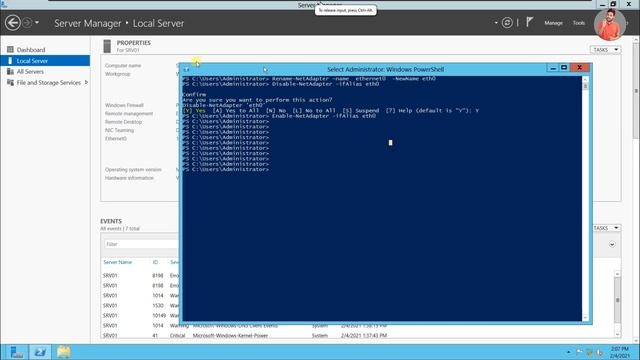Expand the Events filter options chevron
The width and height of the screenshot is (640, 360).
pos(612,244)
